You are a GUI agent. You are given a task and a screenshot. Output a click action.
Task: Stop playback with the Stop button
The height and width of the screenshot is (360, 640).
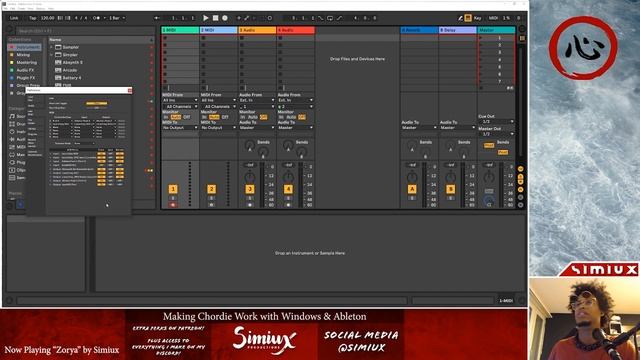pos(216,18)
